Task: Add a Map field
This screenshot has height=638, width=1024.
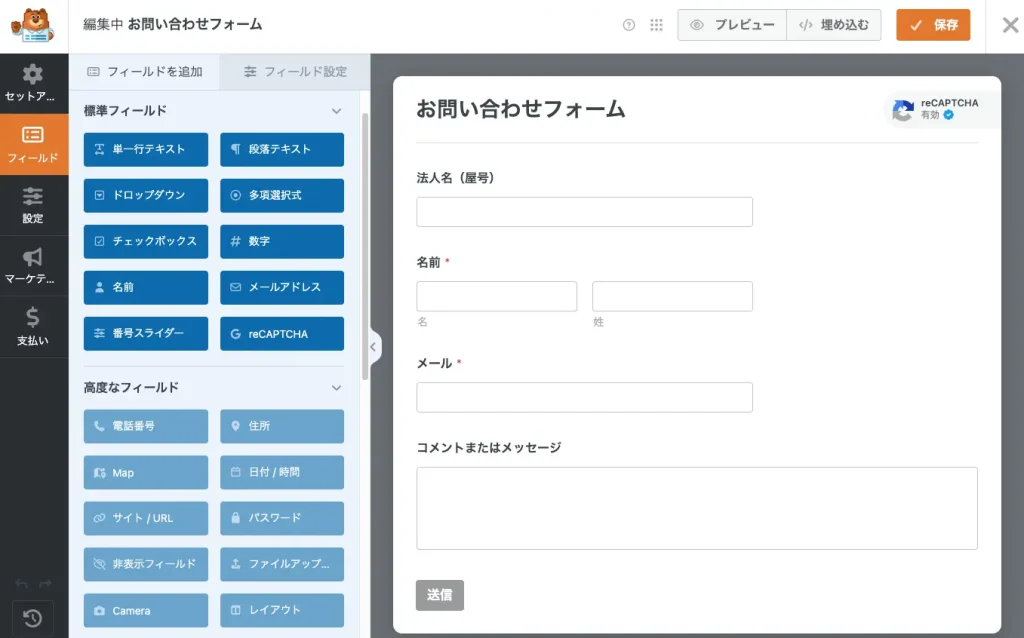Action: (146, 472)
